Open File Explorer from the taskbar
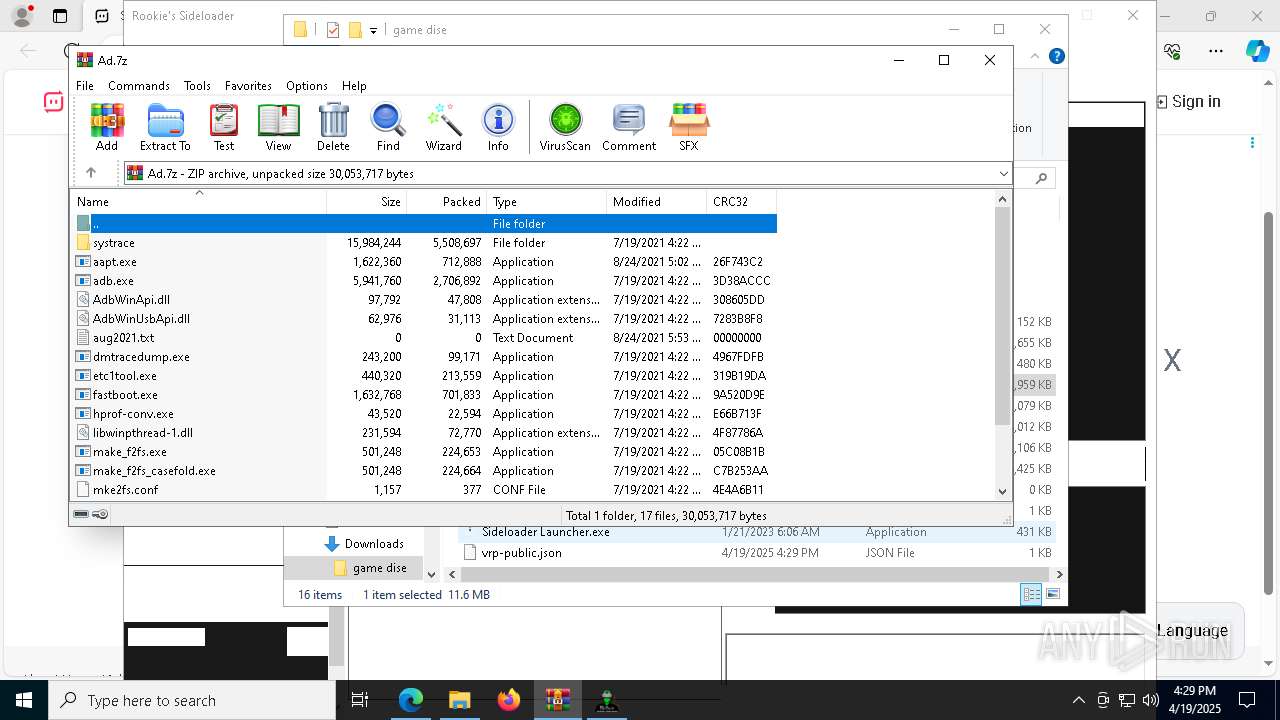Viewport: 1280px width, 720px height. coord(459,700)
